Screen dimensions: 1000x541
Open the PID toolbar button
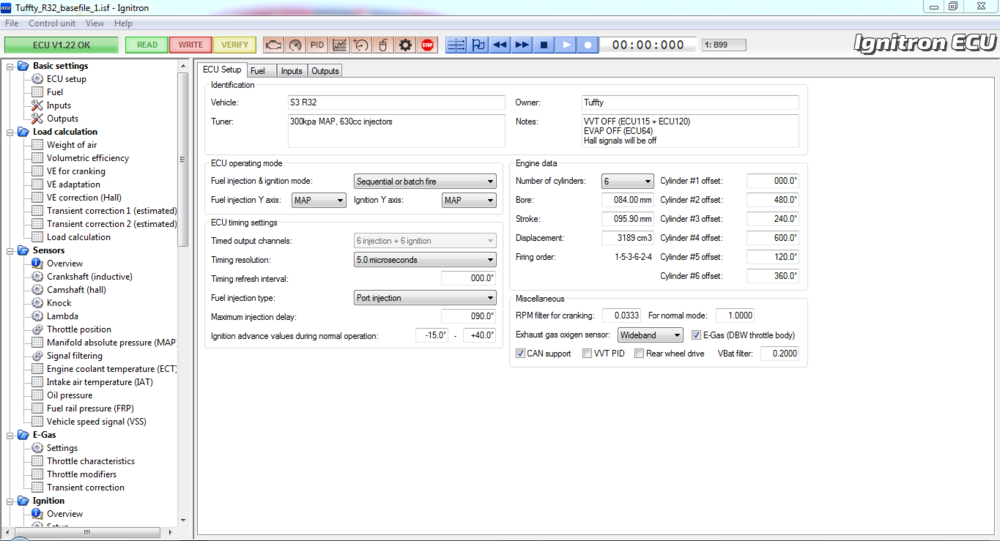pos(317,45)
